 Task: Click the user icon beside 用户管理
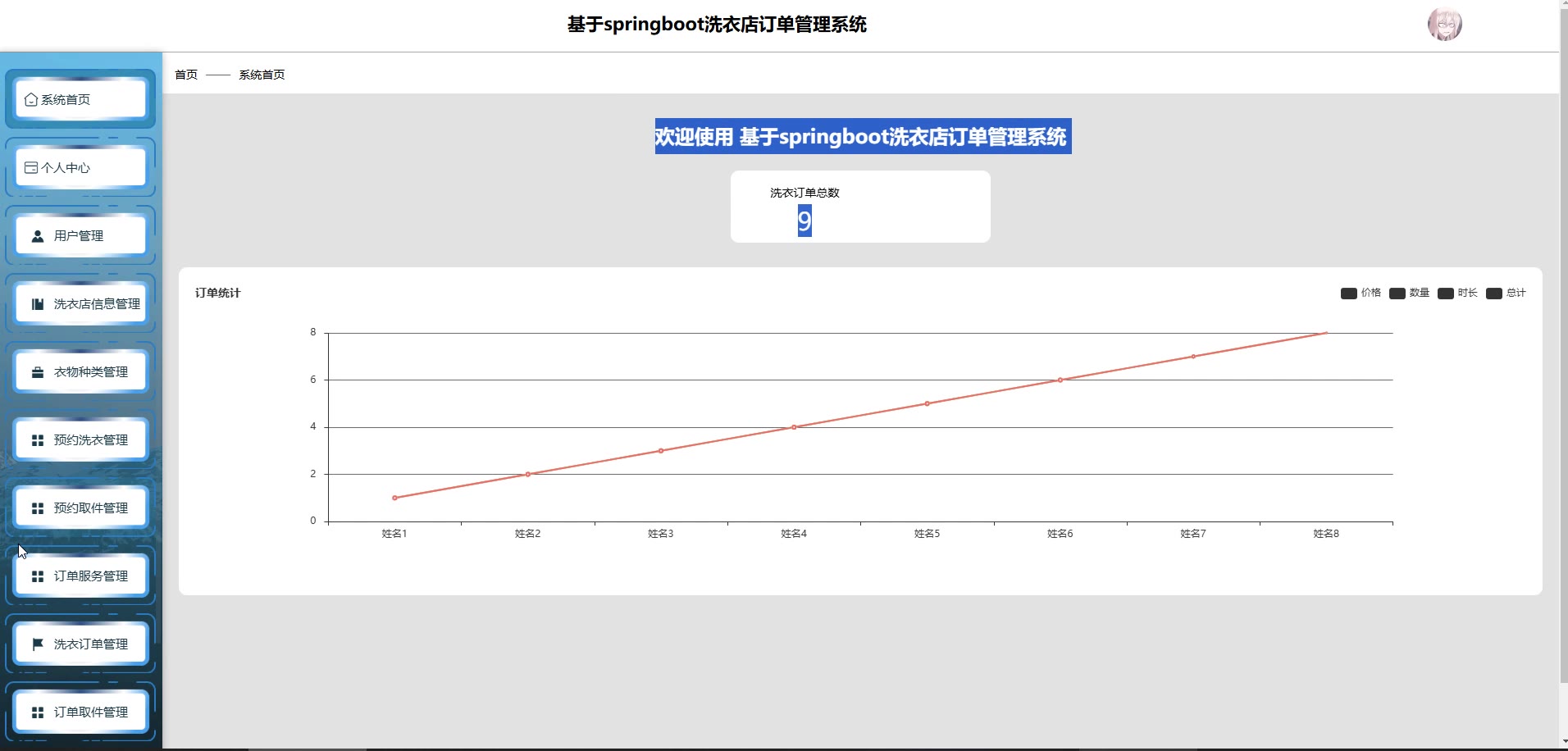[x=38, y=236]
